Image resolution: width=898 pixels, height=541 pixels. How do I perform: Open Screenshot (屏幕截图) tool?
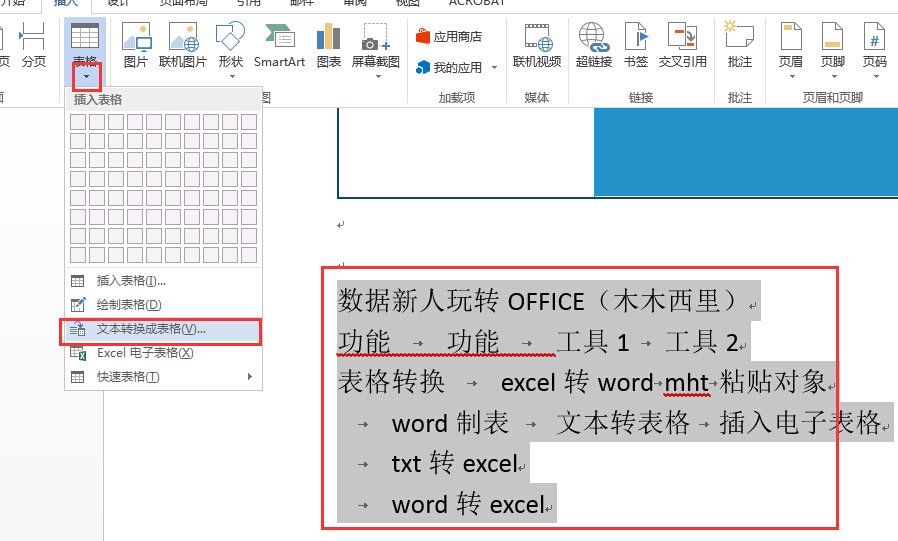376,49
